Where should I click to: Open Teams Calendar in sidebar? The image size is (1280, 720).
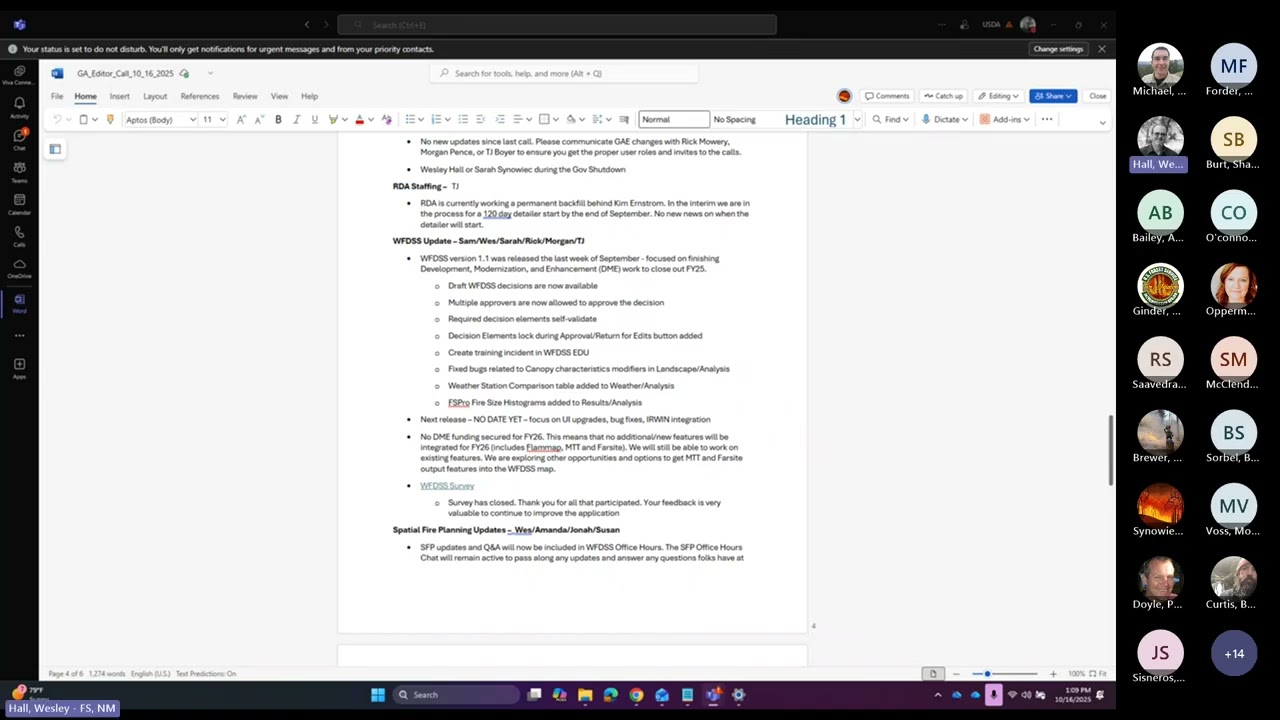tap(19, 204)
